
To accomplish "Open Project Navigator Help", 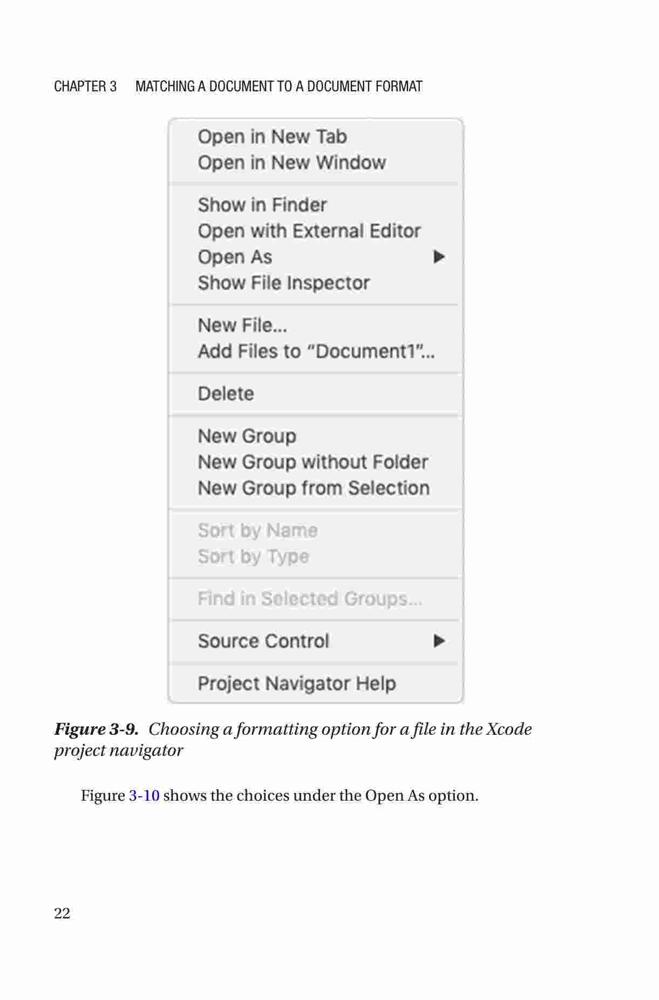I will pos(315,684).
